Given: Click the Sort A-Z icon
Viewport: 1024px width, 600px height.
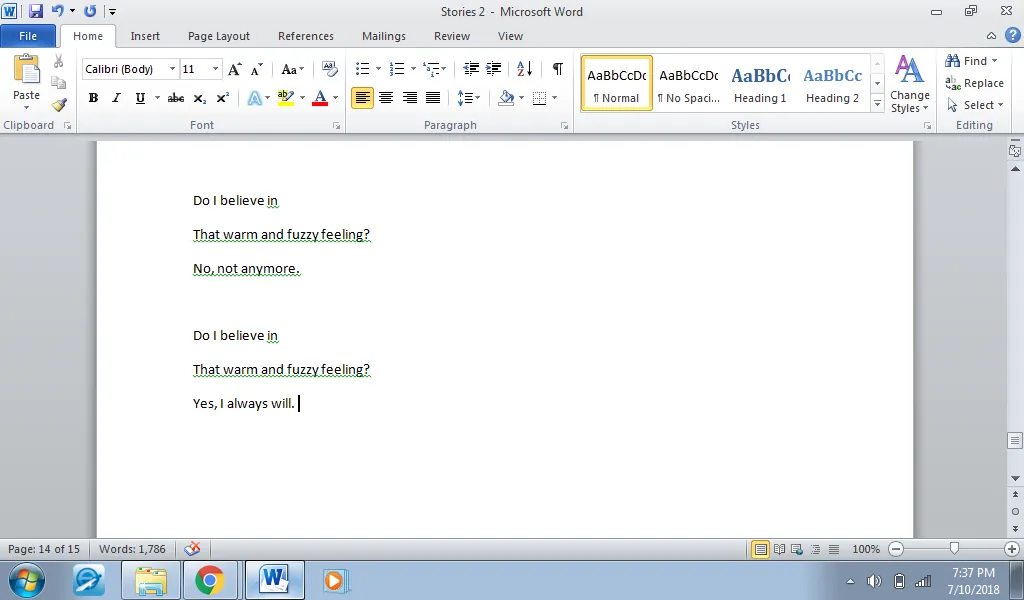Looking at the screenshot, I should [524, 69].
